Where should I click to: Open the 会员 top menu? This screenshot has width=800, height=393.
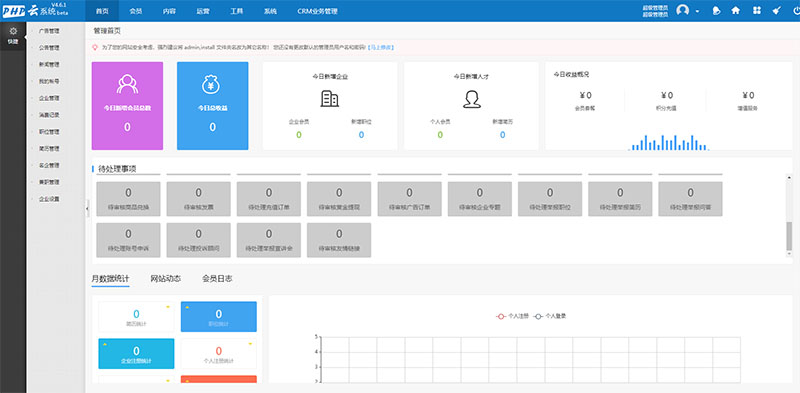click(x=136, y=11)
